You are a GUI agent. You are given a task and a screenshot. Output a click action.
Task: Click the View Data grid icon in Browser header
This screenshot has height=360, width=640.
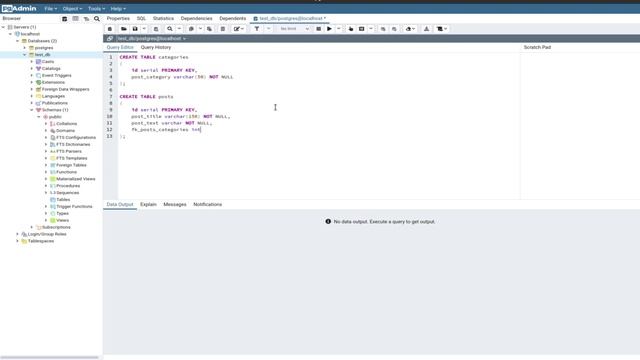[76, 19]
